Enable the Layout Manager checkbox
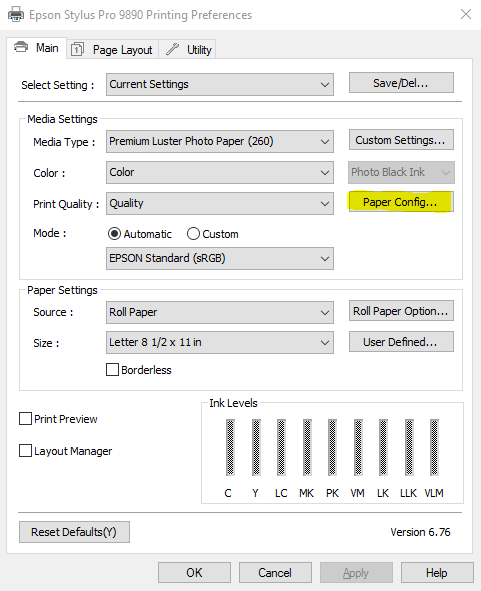 coord(25,451)
